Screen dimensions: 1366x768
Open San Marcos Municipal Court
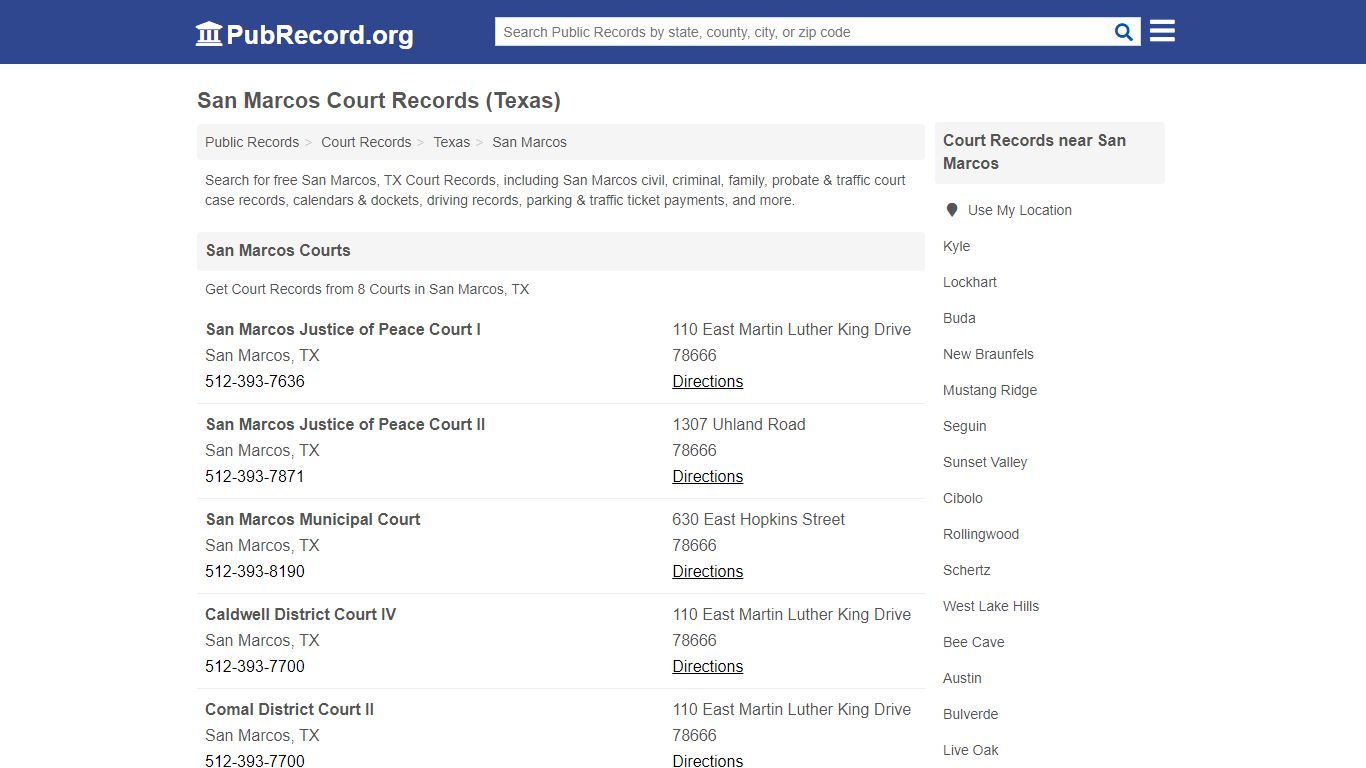[x=313, y=519]
